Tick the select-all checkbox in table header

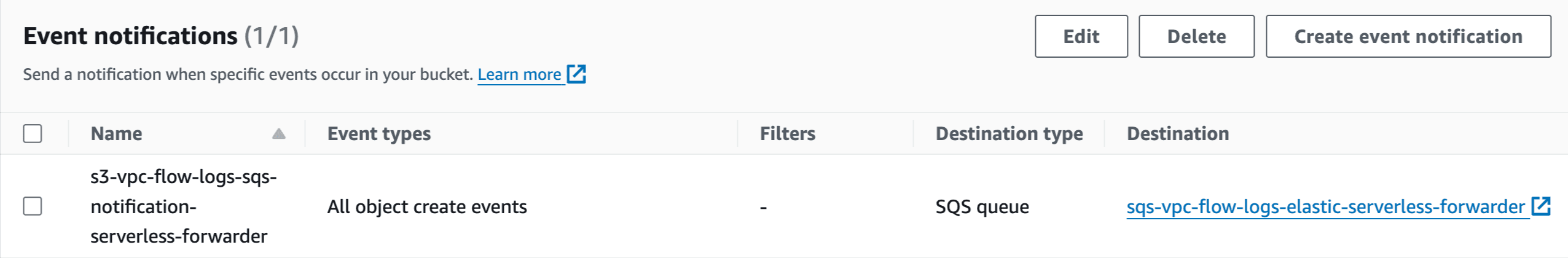coord(33,133)
